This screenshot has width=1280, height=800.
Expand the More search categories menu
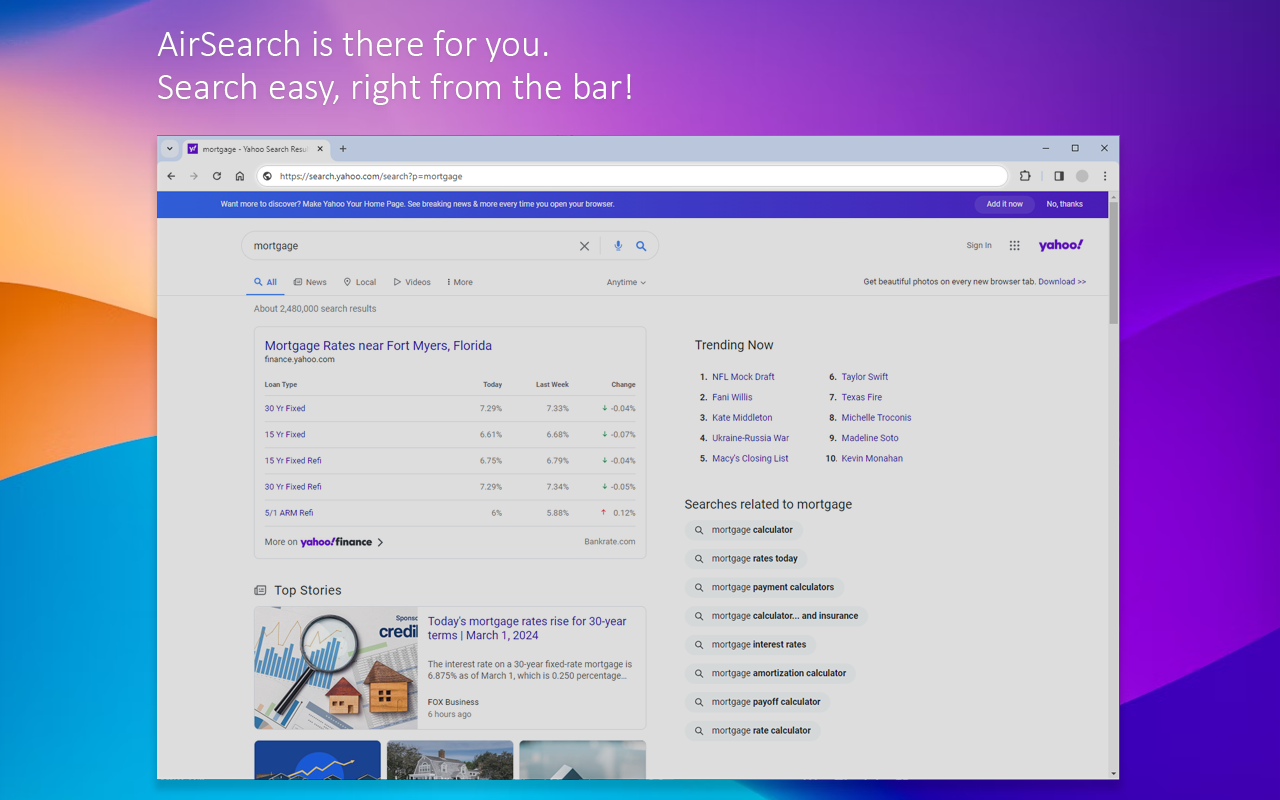point(460,282)
